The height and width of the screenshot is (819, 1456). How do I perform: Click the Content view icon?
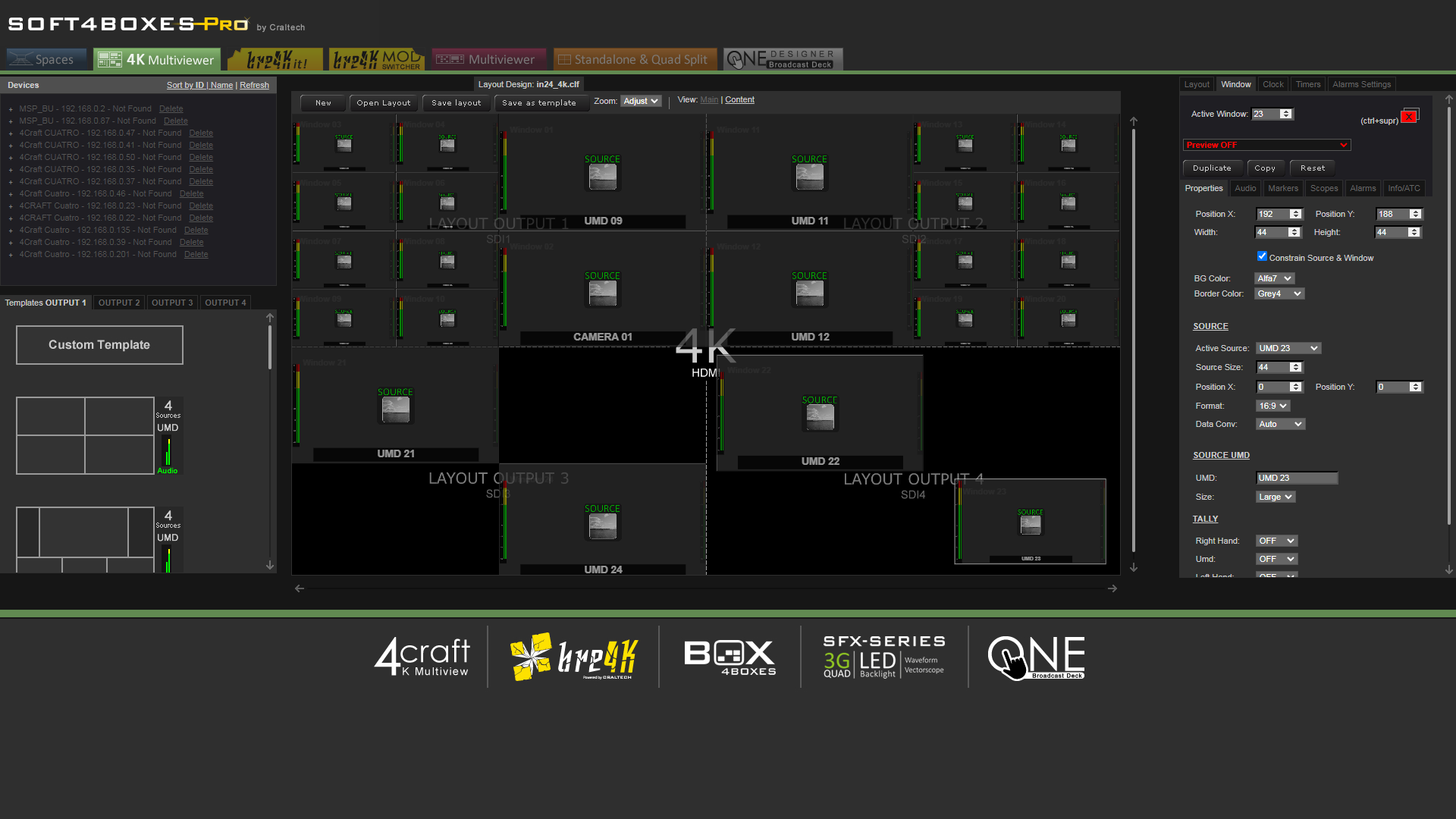(739, 99)
